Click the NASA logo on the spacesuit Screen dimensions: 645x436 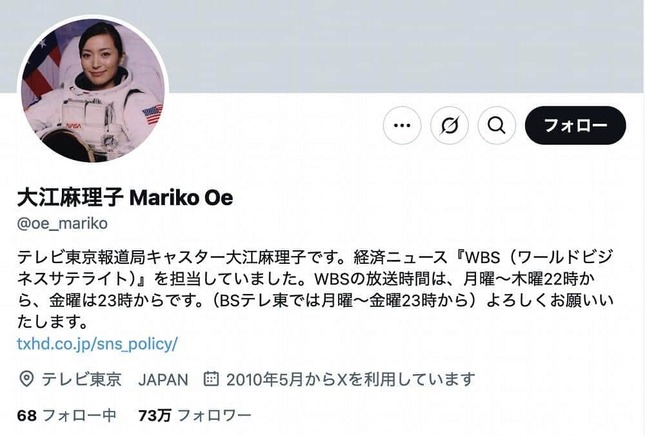[73, 125]
